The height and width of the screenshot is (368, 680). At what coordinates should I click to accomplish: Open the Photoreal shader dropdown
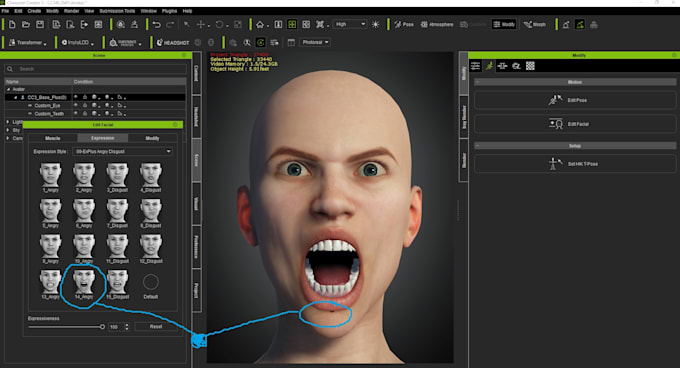(x=315, y=42)
